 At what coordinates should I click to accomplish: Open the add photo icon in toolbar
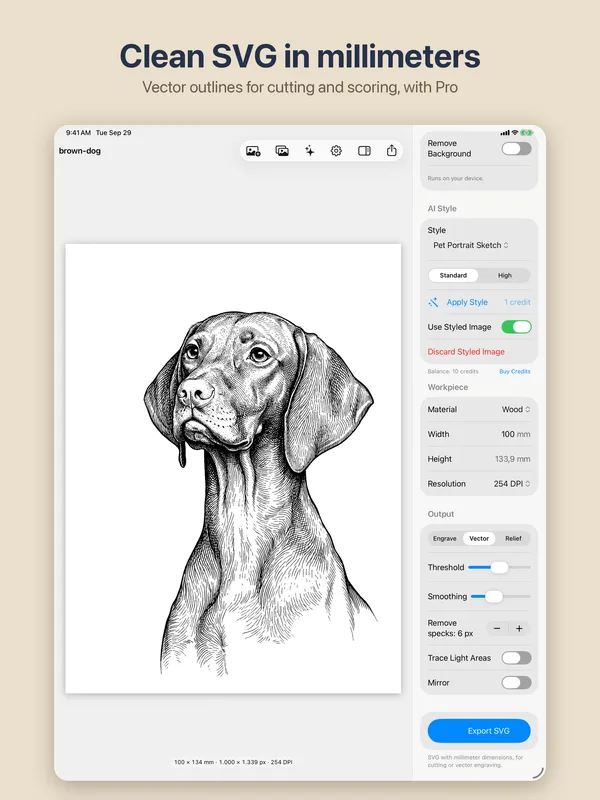pyautogui.click(x=253, y=151)
